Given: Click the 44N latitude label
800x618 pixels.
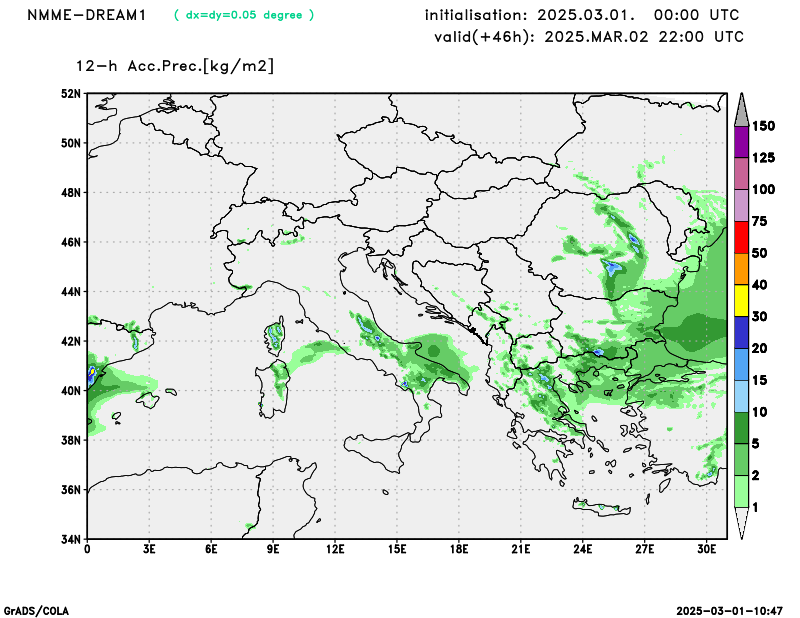Looking at the screenshot, I should click(x=71, y=291).
